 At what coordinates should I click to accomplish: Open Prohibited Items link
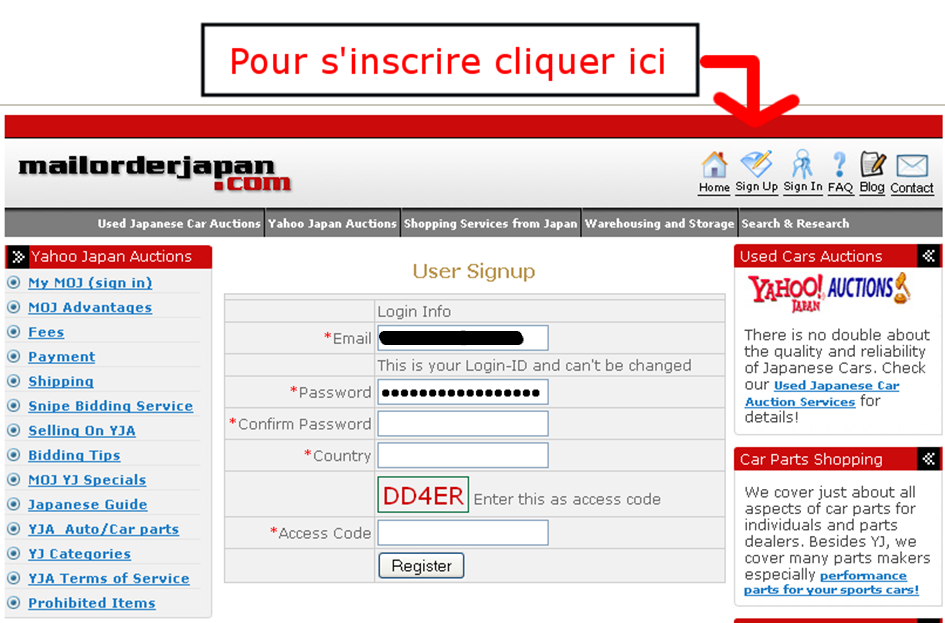[92, 603]
